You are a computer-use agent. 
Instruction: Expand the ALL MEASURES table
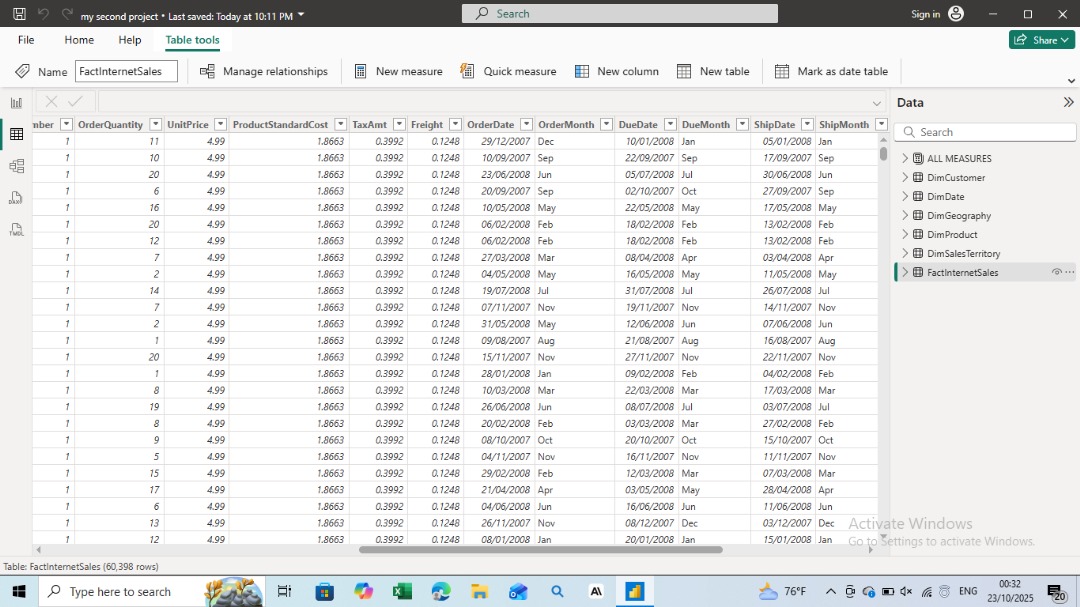(905, 158)
